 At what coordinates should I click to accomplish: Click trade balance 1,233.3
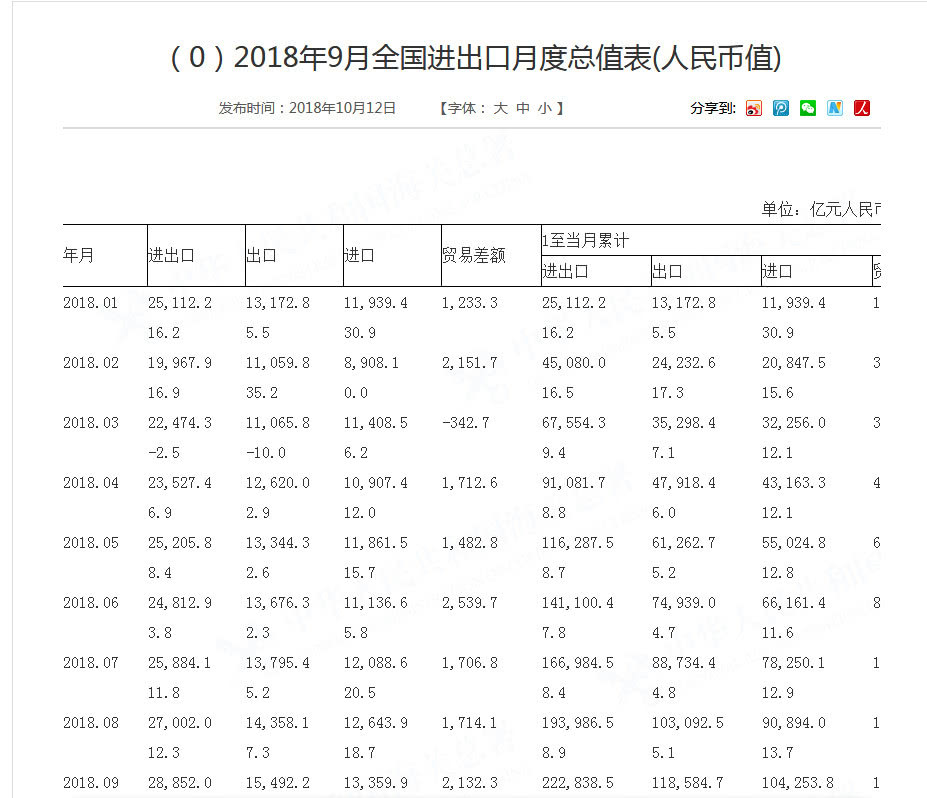(x=470, y=303)
